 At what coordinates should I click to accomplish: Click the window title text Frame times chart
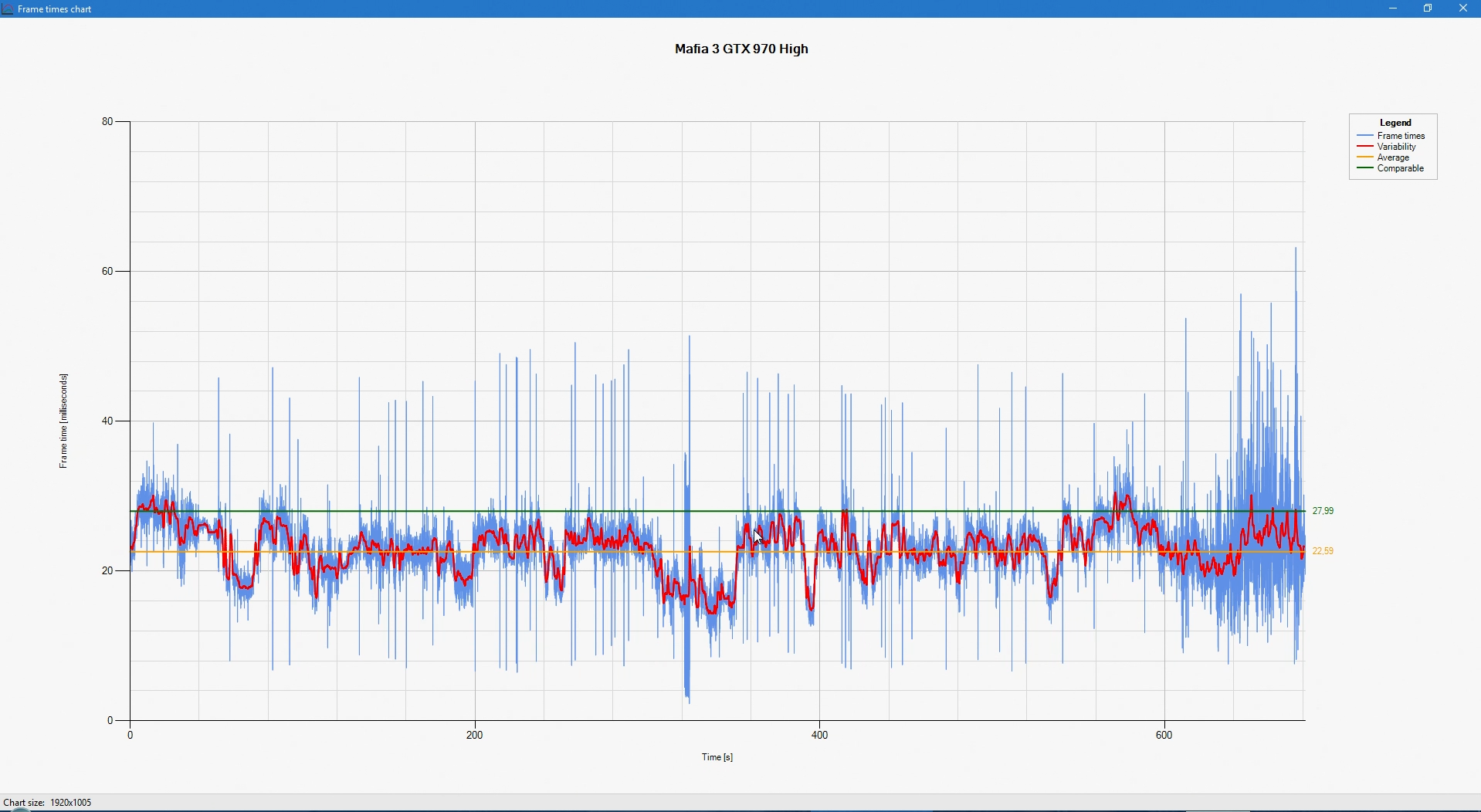55,9
